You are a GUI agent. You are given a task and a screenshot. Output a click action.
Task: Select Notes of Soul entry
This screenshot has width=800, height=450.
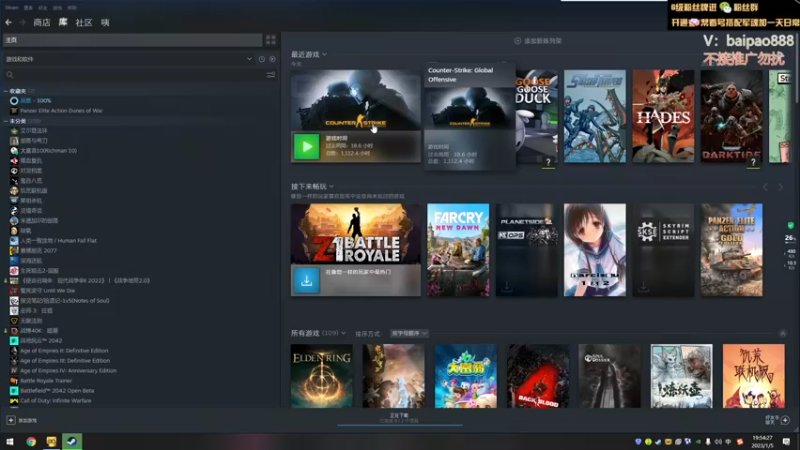click(64, 301)
